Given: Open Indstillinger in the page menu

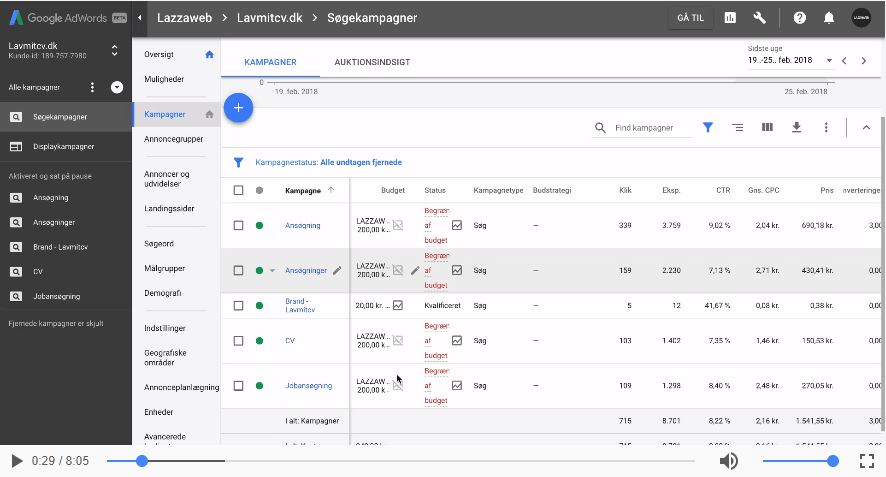Looking at the screenshot, I should (164, 328).
